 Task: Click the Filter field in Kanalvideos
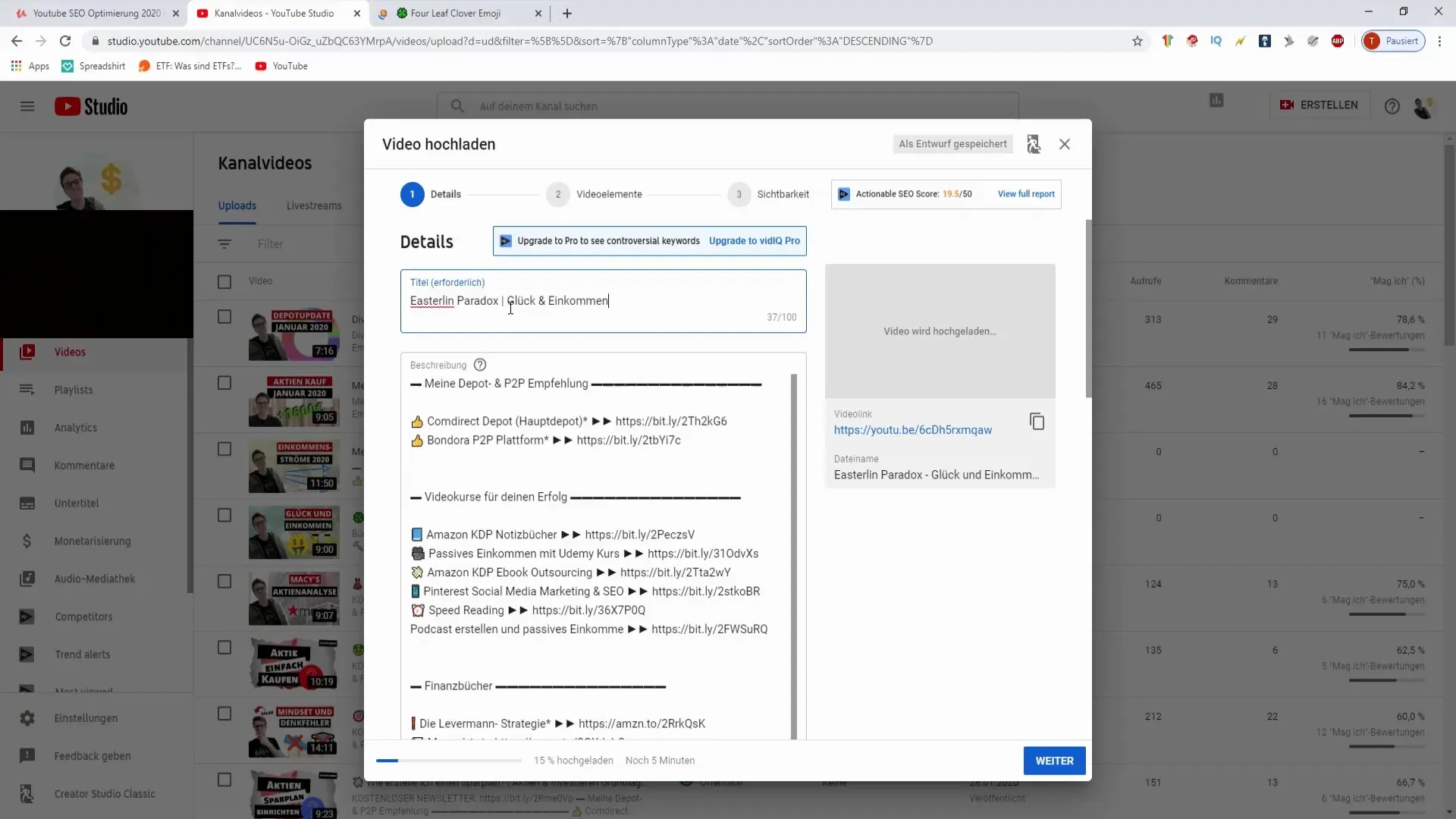[x=270, y=244]
